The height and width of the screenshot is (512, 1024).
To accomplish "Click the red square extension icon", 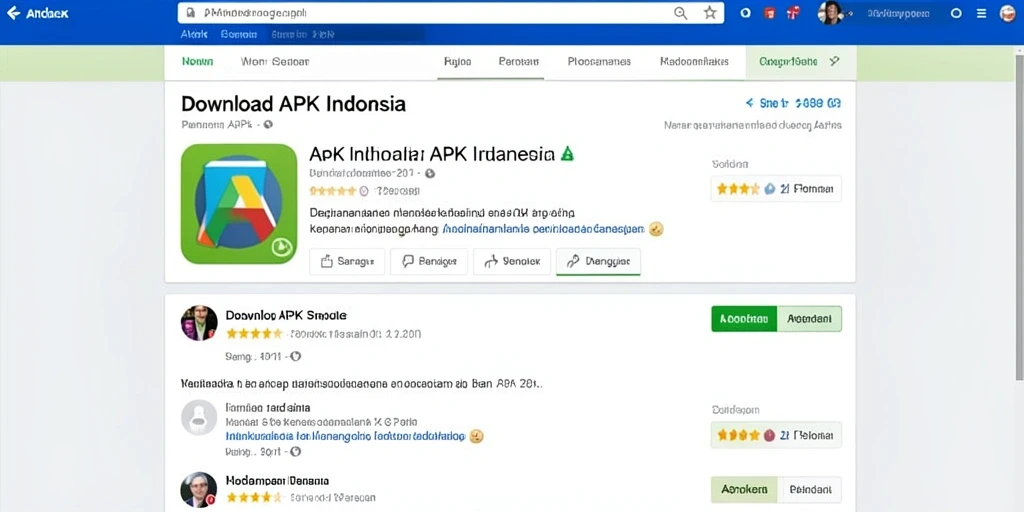I will click(770, 13).
